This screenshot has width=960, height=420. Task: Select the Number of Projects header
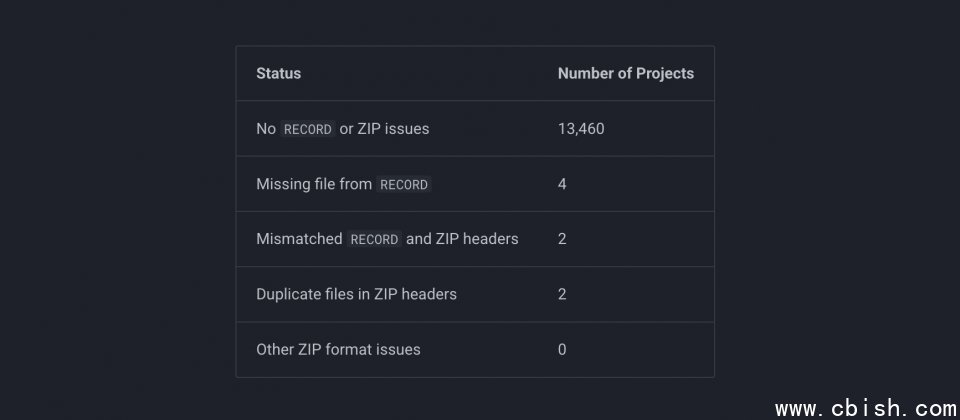[x=625, y=73]
